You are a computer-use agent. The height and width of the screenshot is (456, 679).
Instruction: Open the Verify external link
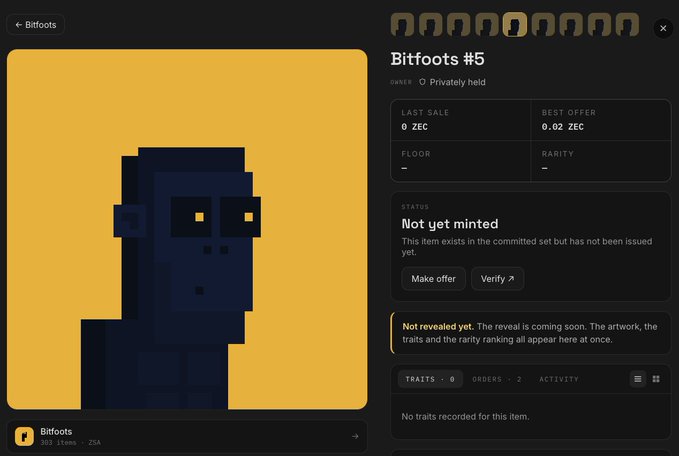click(x=498, y=279)
